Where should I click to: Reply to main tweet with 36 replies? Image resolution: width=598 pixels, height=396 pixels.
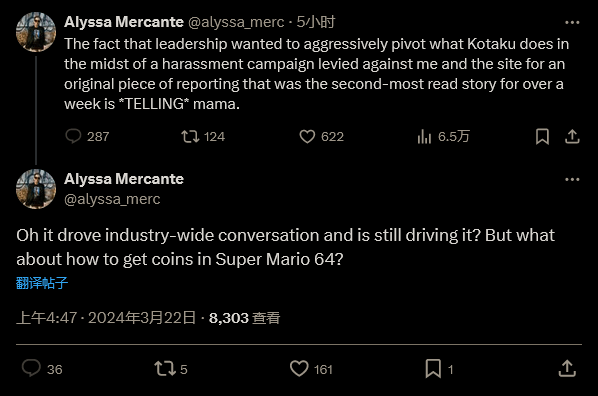coord(31,369)
